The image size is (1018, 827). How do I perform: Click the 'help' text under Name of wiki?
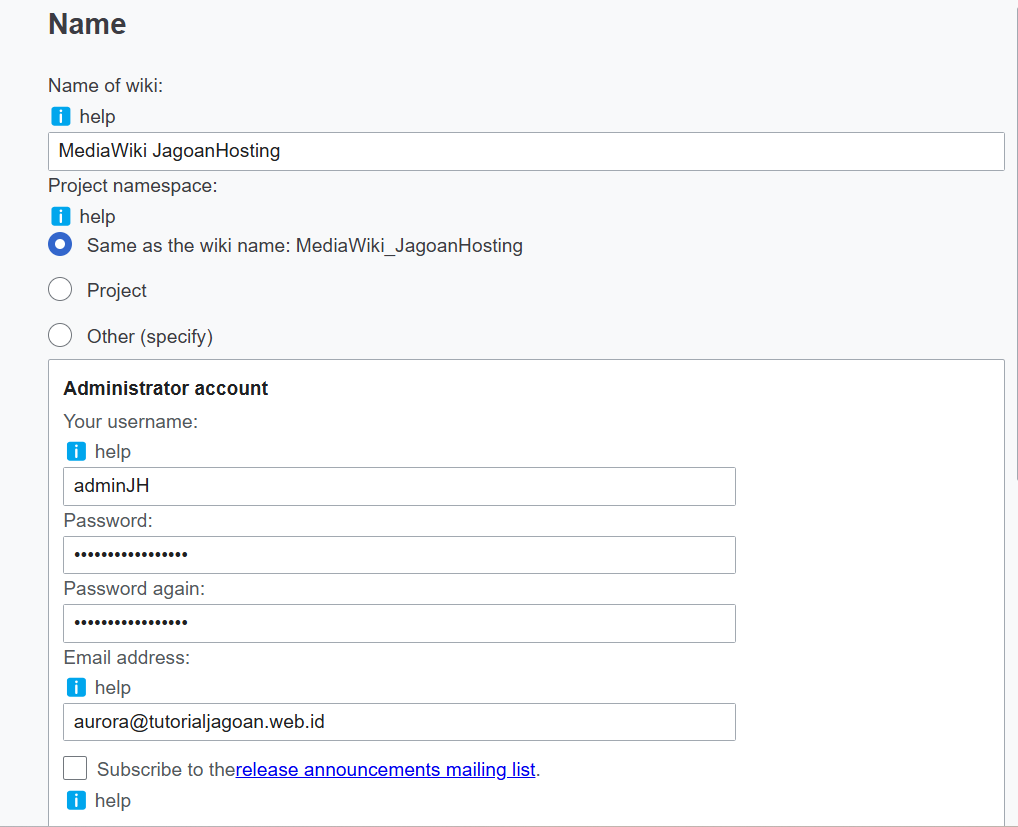click(97, 117)
